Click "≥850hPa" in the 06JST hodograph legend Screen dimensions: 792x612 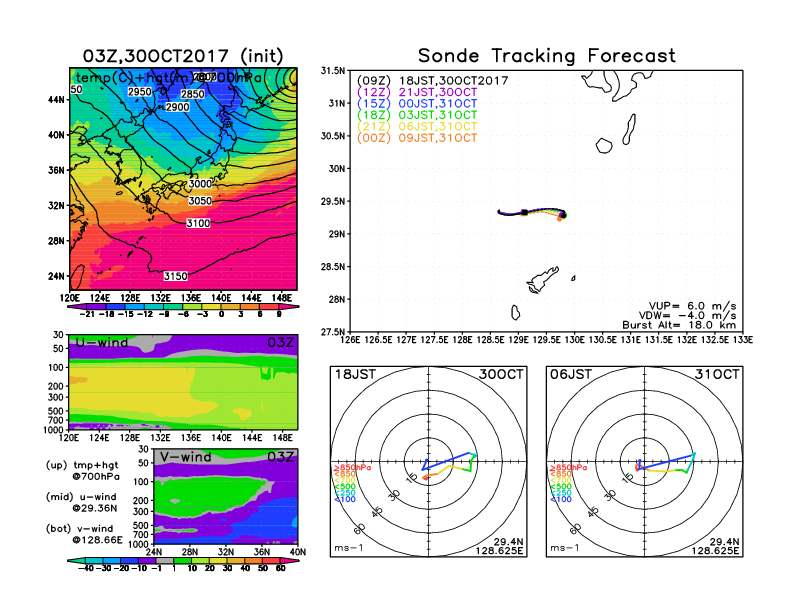point(568,468)
